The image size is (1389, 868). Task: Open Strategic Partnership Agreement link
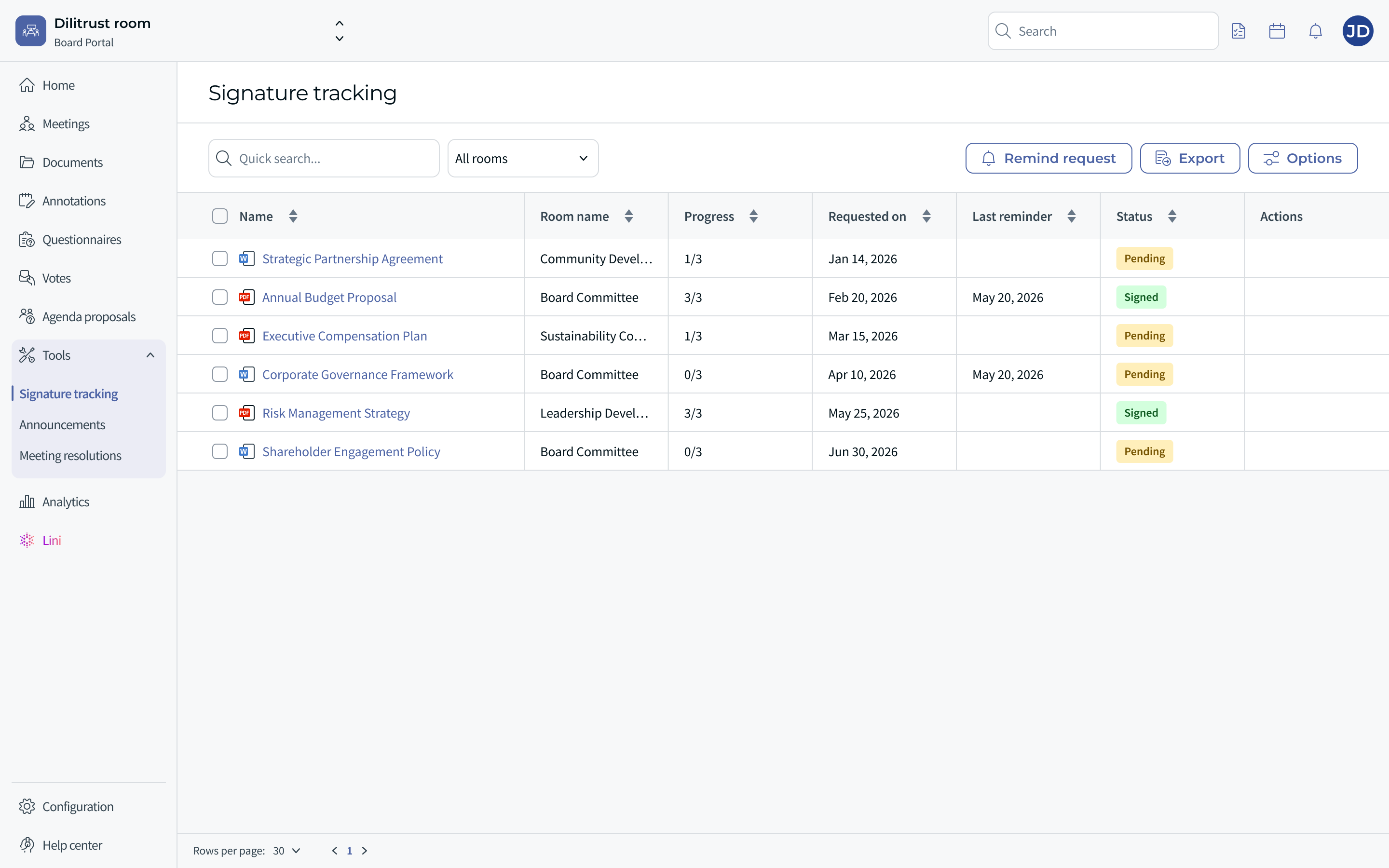click(x=353, y=258)
